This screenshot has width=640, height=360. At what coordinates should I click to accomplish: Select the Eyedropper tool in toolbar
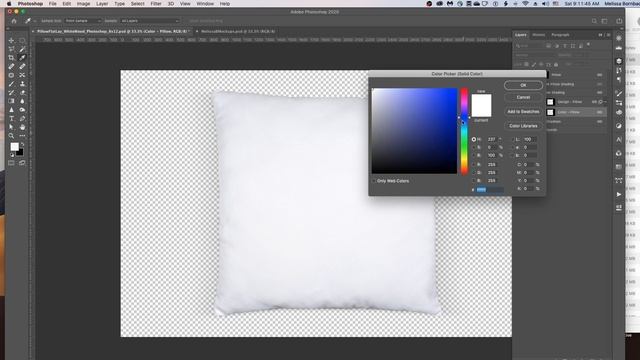click(22, 58)
